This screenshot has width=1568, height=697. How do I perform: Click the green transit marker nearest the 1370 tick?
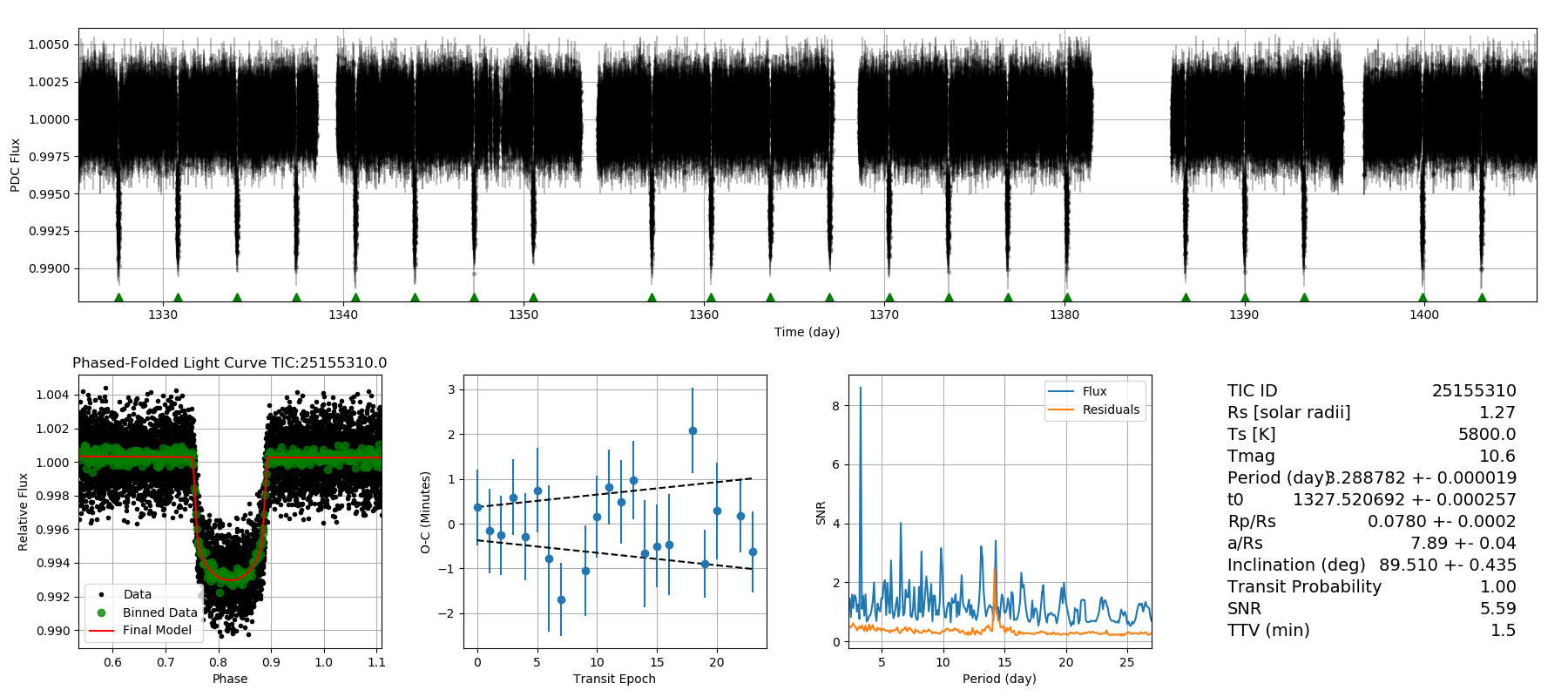point(889,297)
